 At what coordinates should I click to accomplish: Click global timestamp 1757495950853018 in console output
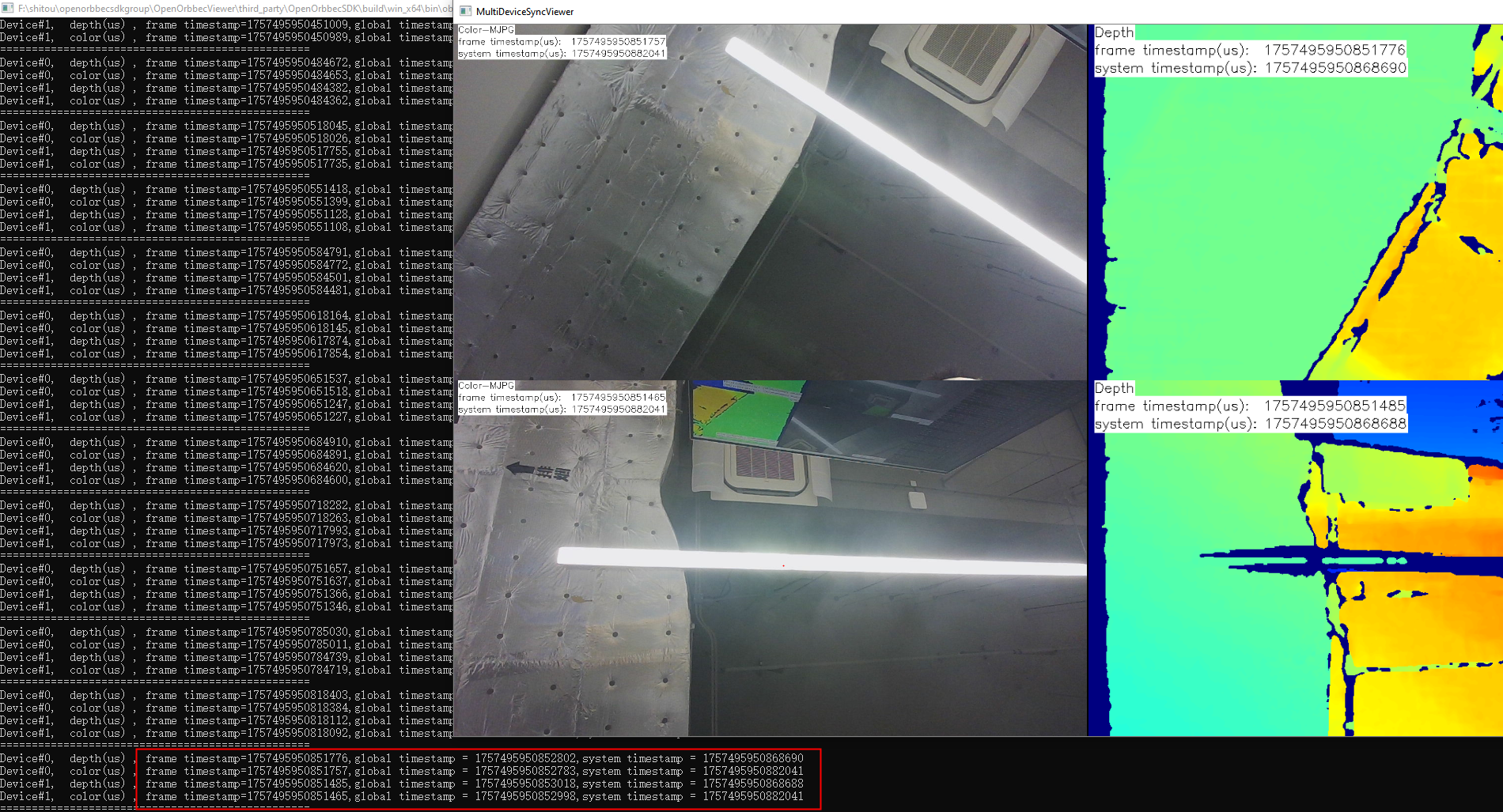tap(525, 784)
